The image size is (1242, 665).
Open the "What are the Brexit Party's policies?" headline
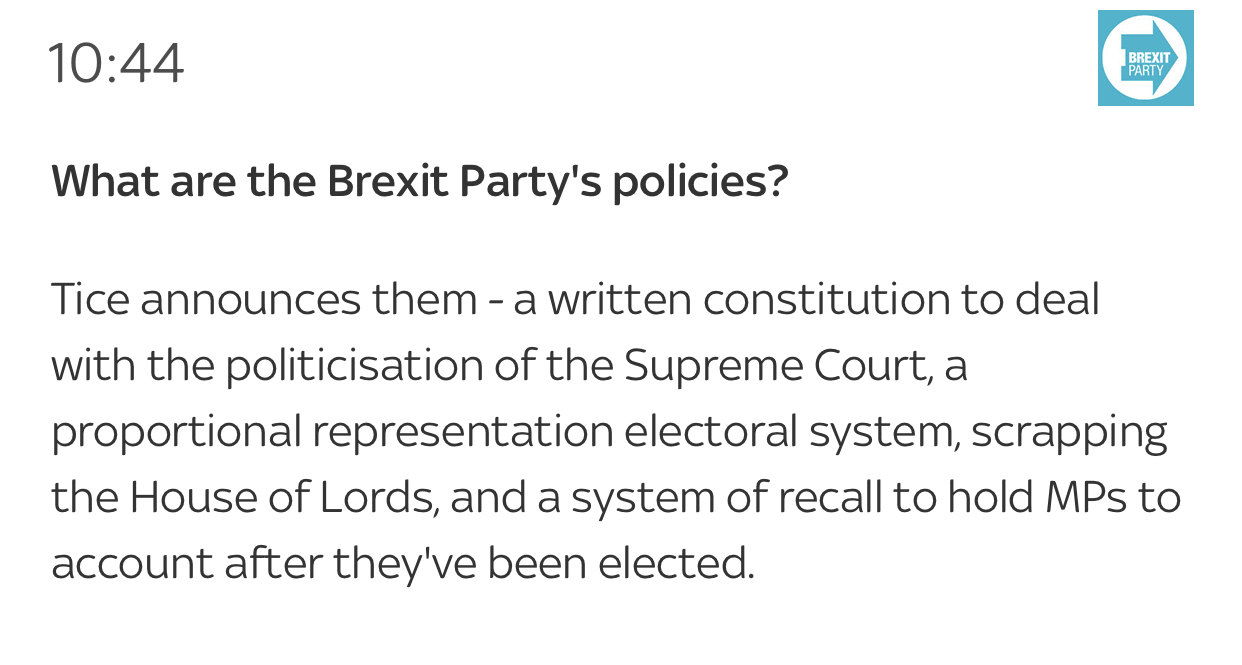click(420, 181)
